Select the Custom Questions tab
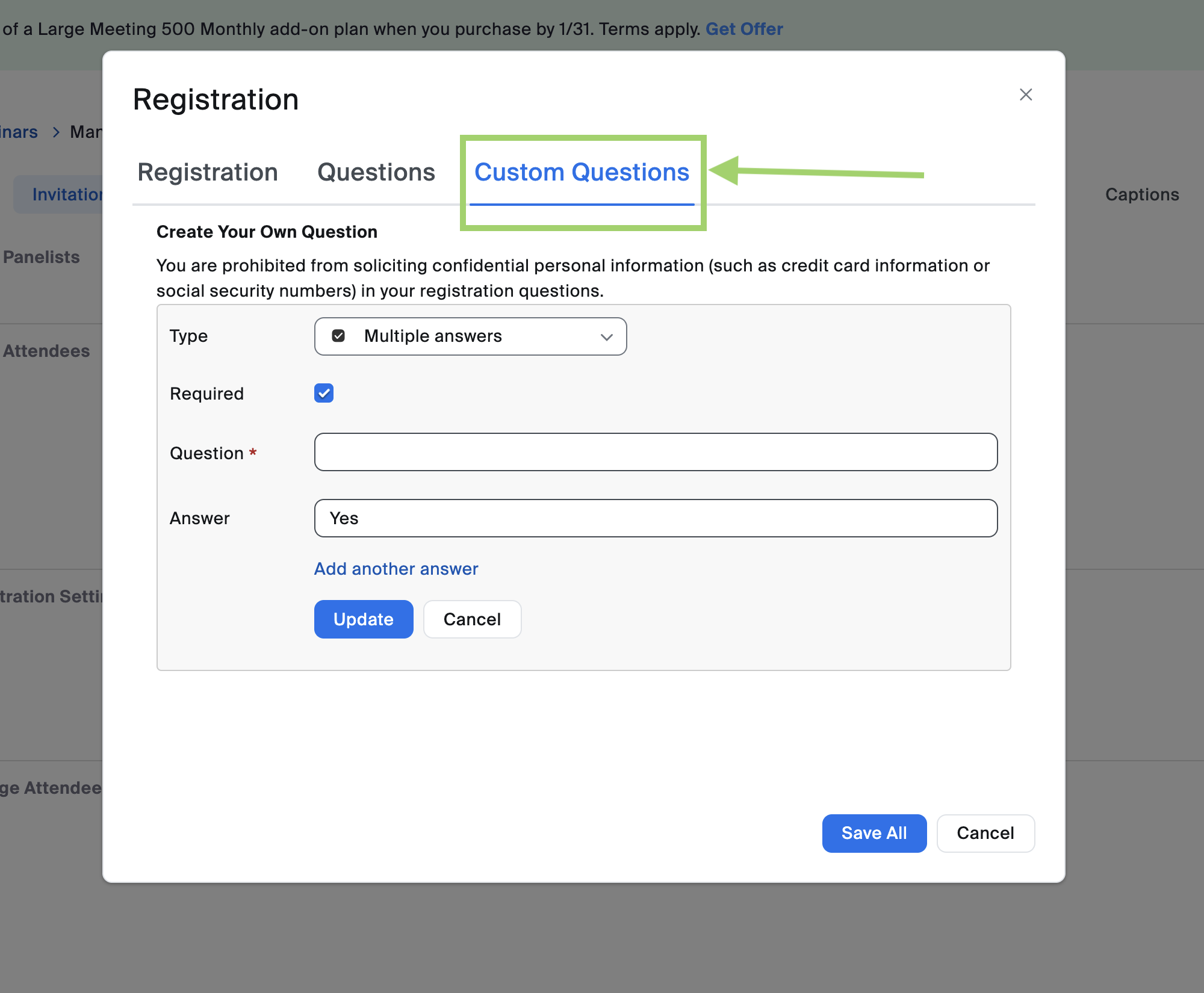 (582, 173)
